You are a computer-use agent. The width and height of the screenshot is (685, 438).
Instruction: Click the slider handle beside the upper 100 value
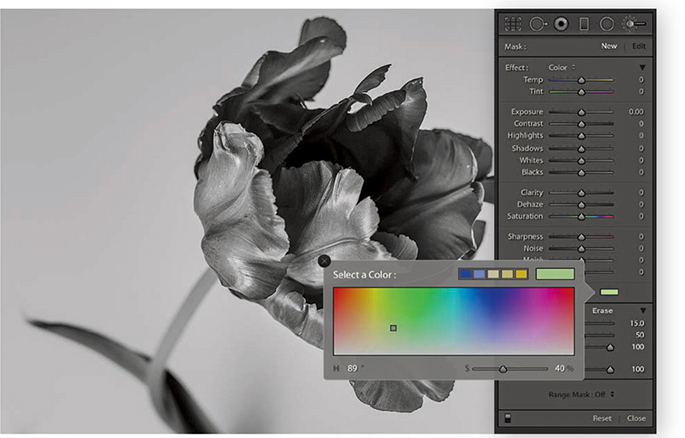[610, 348]
